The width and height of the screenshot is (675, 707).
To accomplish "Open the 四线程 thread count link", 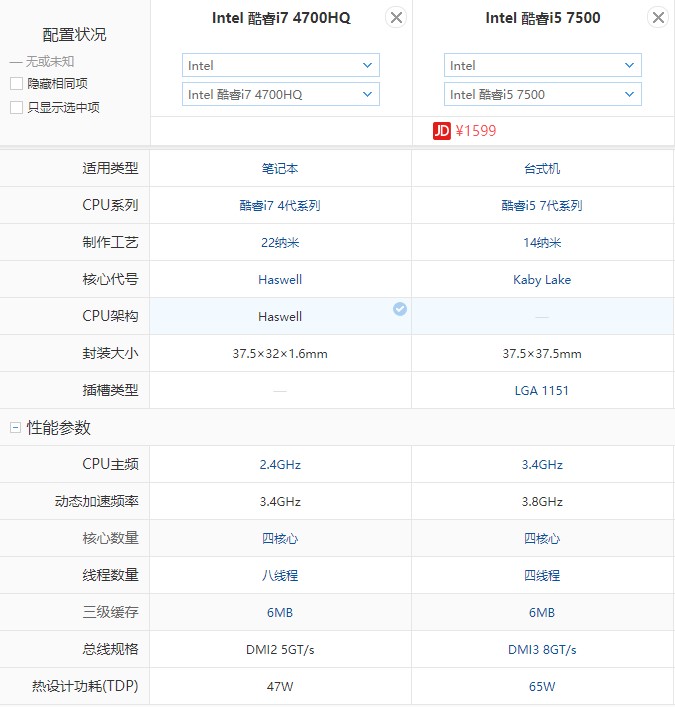I will [542, 575].
